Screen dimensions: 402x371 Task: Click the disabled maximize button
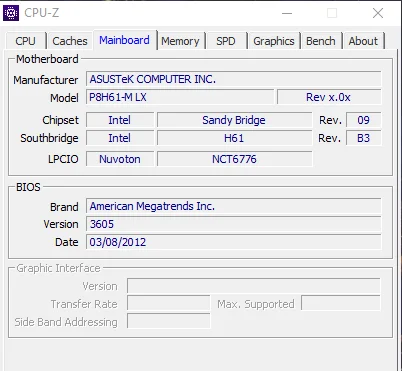332,13
